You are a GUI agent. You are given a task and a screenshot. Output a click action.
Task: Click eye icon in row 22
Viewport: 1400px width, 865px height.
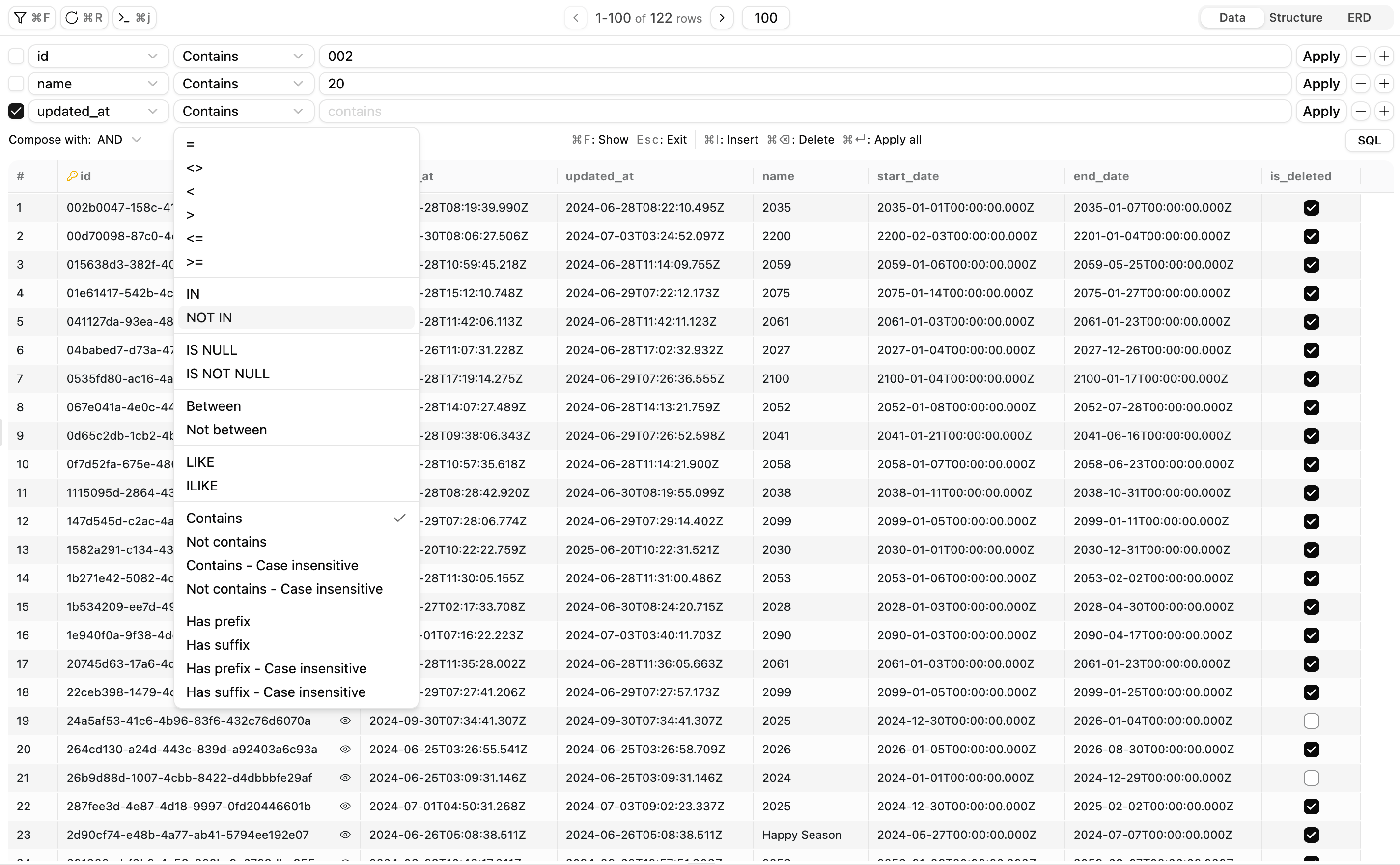pos(345,806)
